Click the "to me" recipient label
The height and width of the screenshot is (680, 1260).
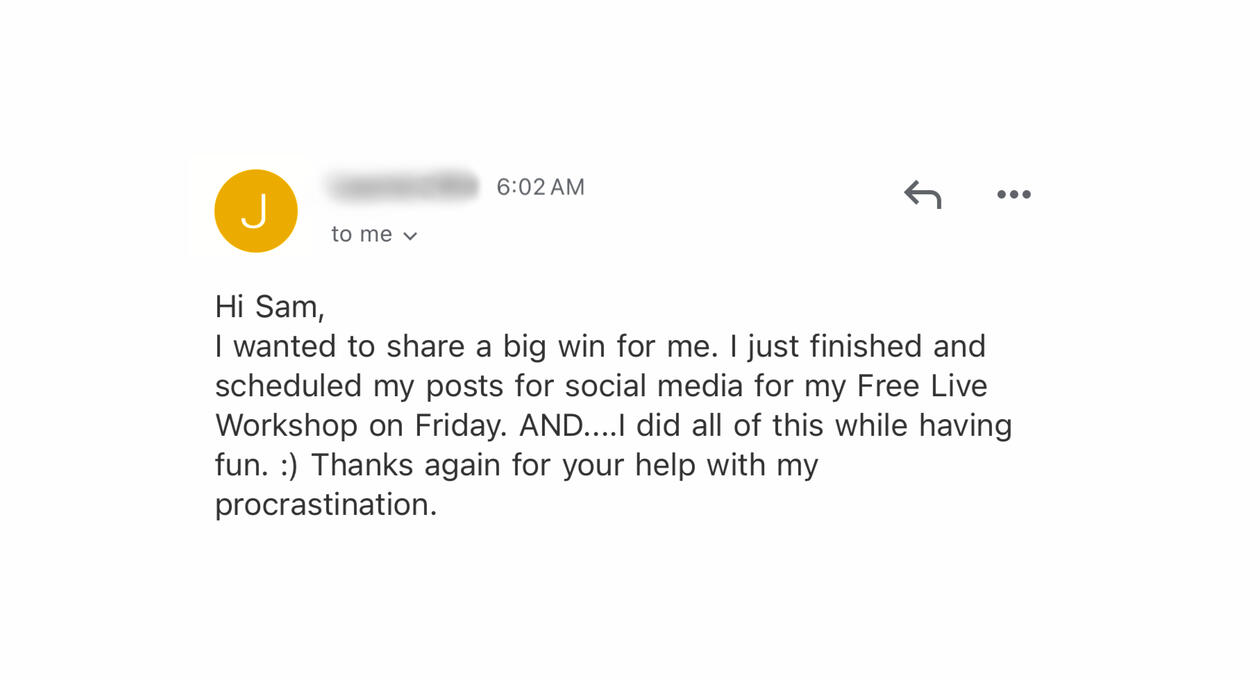click(x=361, y=234)
